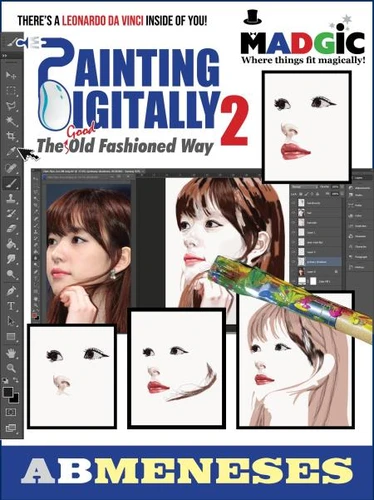Toggle lock transparent pixels in Layers panel

(301, 194)
